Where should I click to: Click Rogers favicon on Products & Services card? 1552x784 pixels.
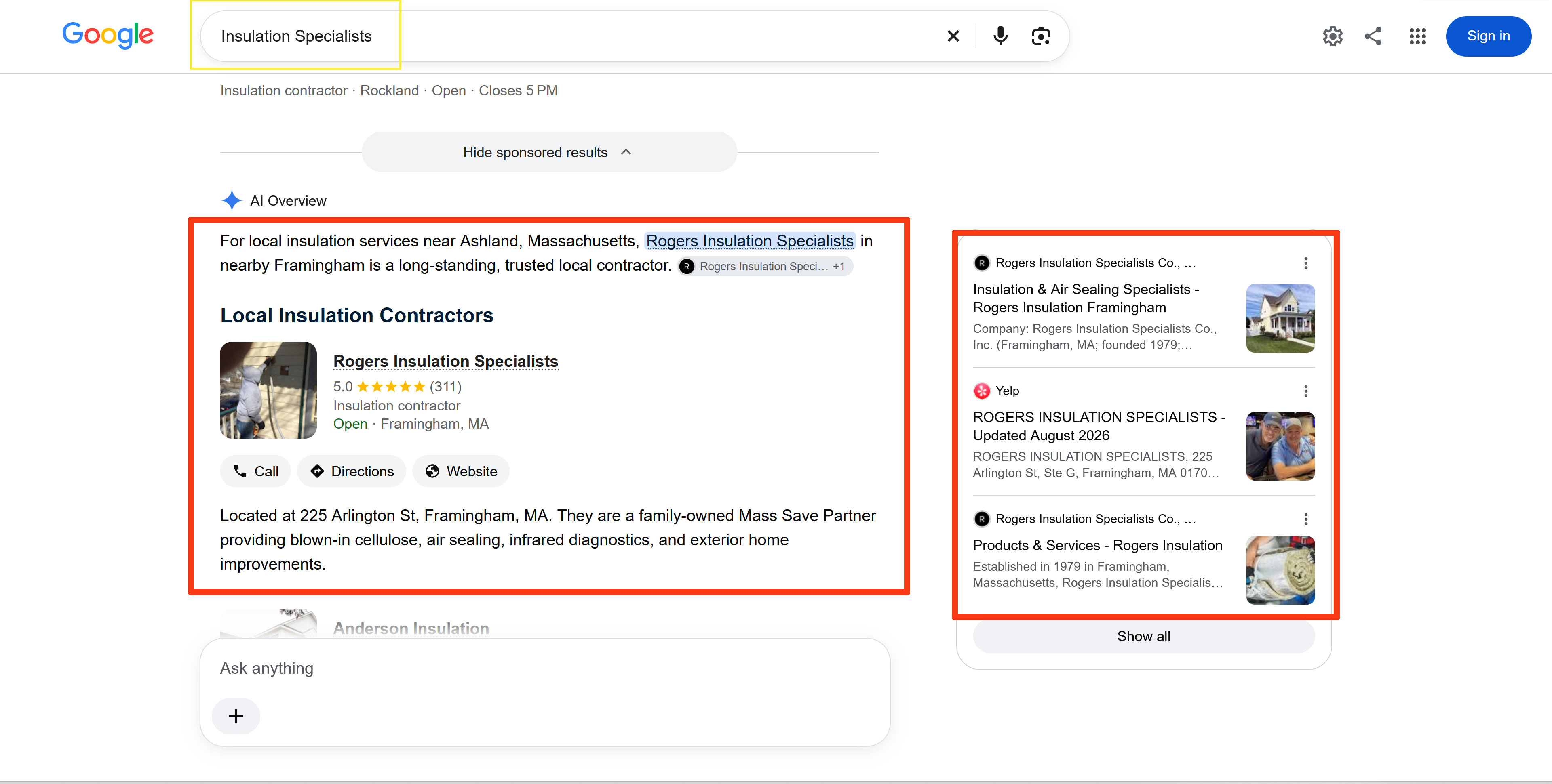point(981,519)
